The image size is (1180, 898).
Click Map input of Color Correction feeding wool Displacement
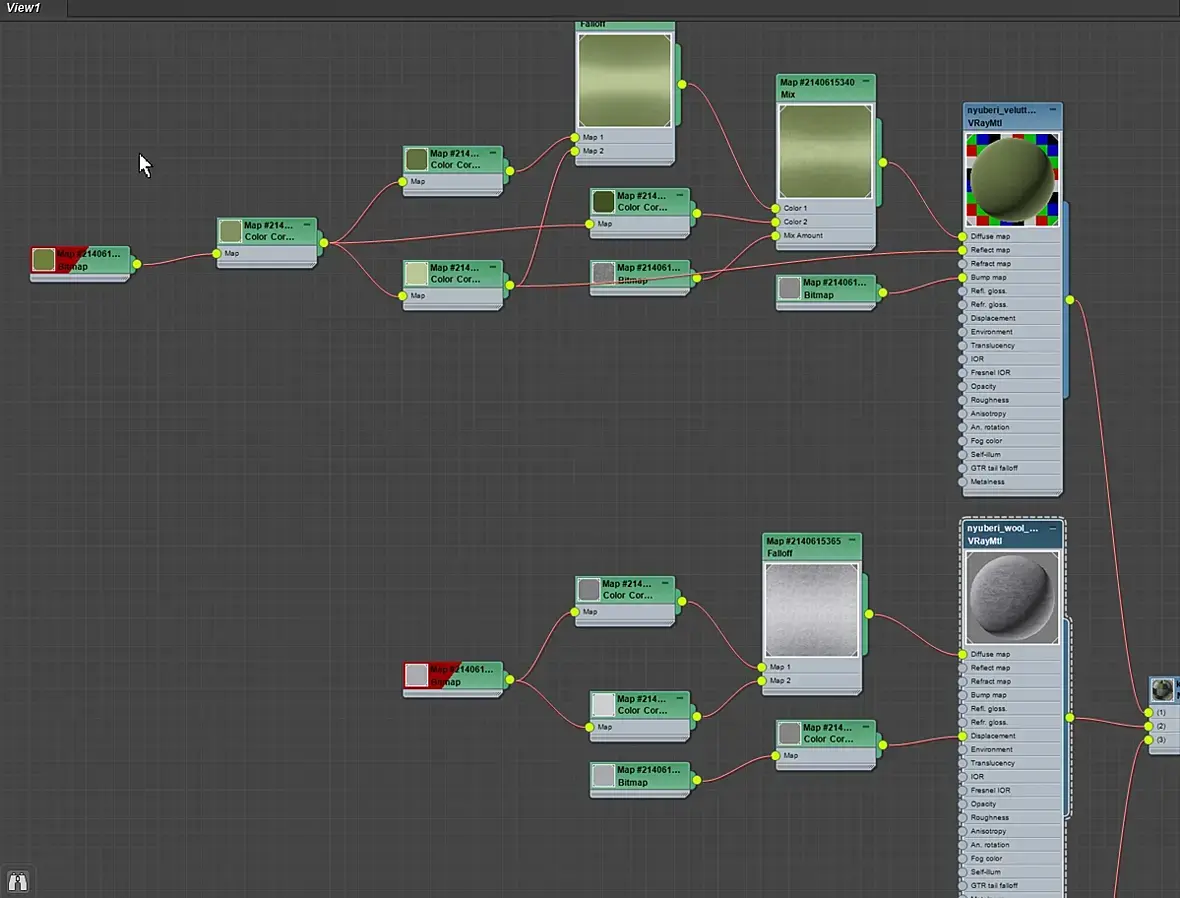pyautogui.click(x=776, y=755)
